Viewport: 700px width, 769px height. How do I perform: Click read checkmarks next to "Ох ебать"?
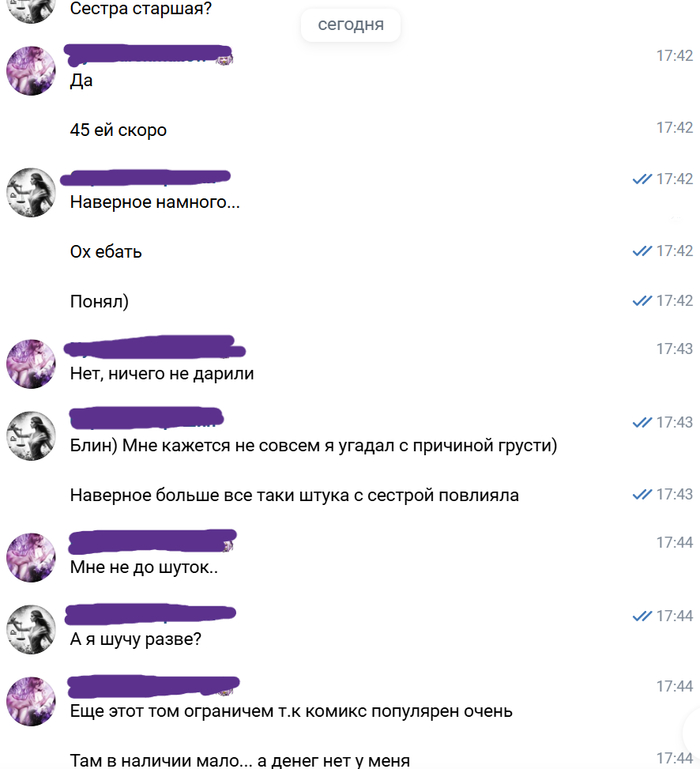(x=642, y=251)
